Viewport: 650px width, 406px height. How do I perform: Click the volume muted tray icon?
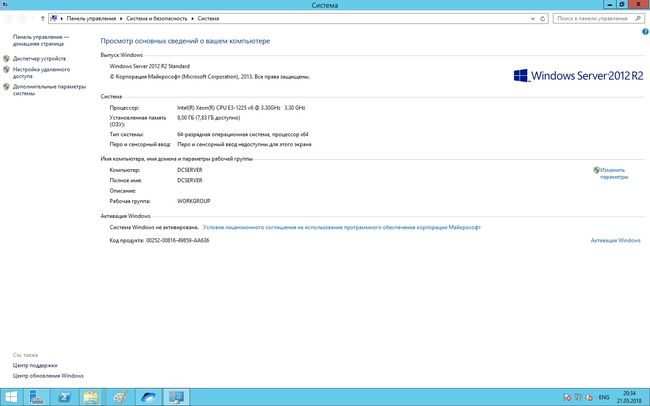588,397
